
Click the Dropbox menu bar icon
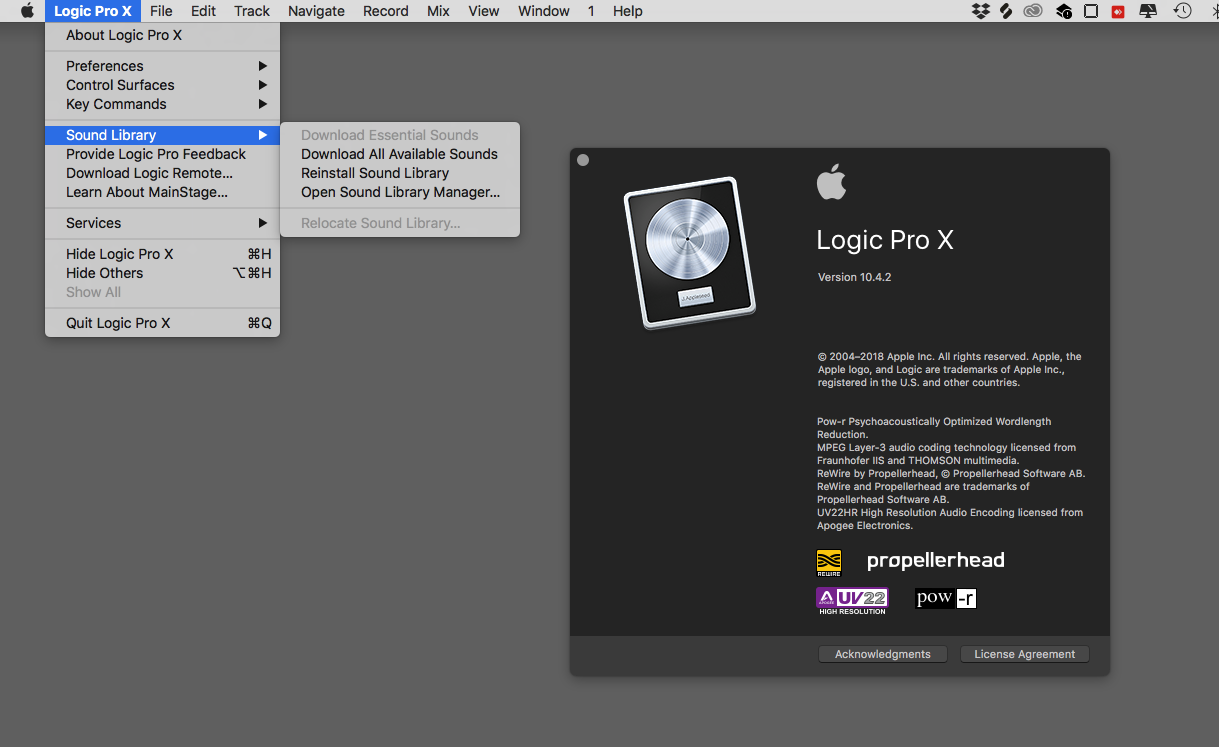point(981,11)
